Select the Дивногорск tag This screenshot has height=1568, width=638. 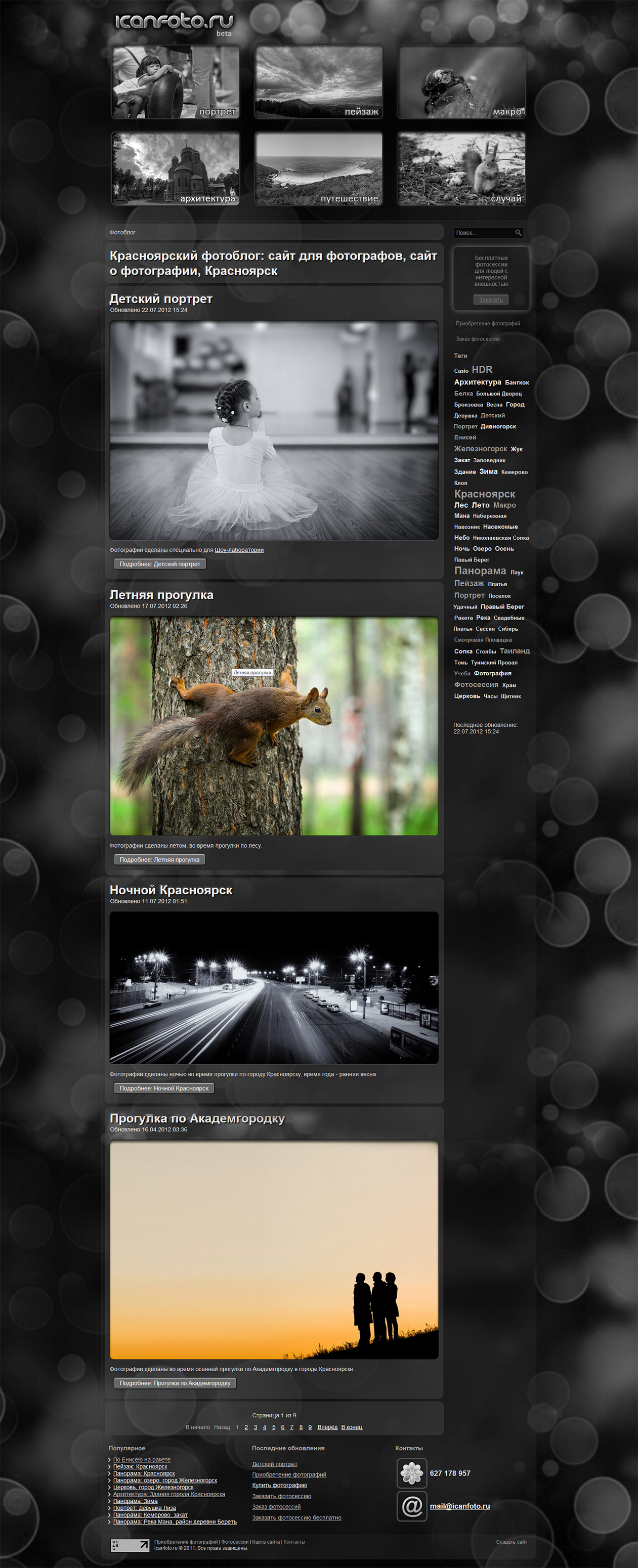(x=498, y=427)
